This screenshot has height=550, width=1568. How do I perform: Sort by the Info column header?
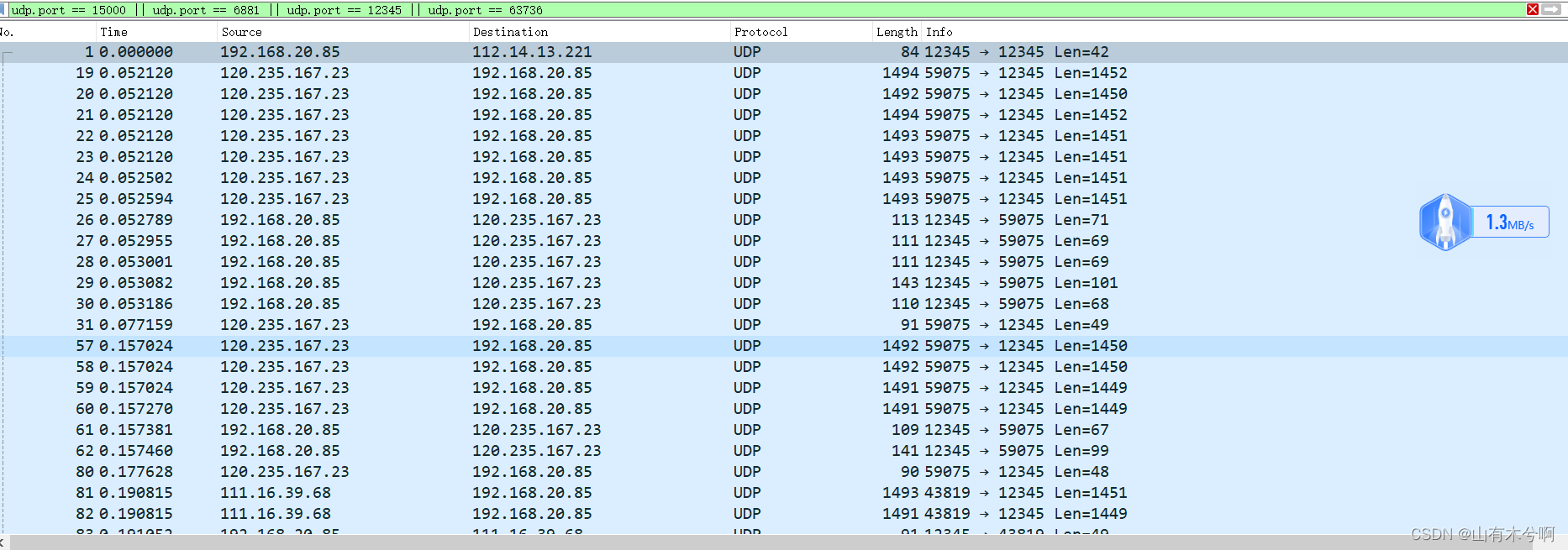(x=1244, y=32)
